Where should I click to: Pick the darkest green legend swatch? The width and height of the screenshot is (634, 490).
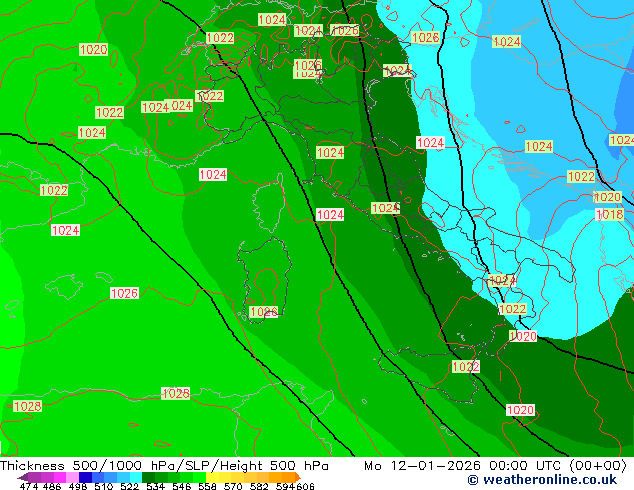coord(148,477)
